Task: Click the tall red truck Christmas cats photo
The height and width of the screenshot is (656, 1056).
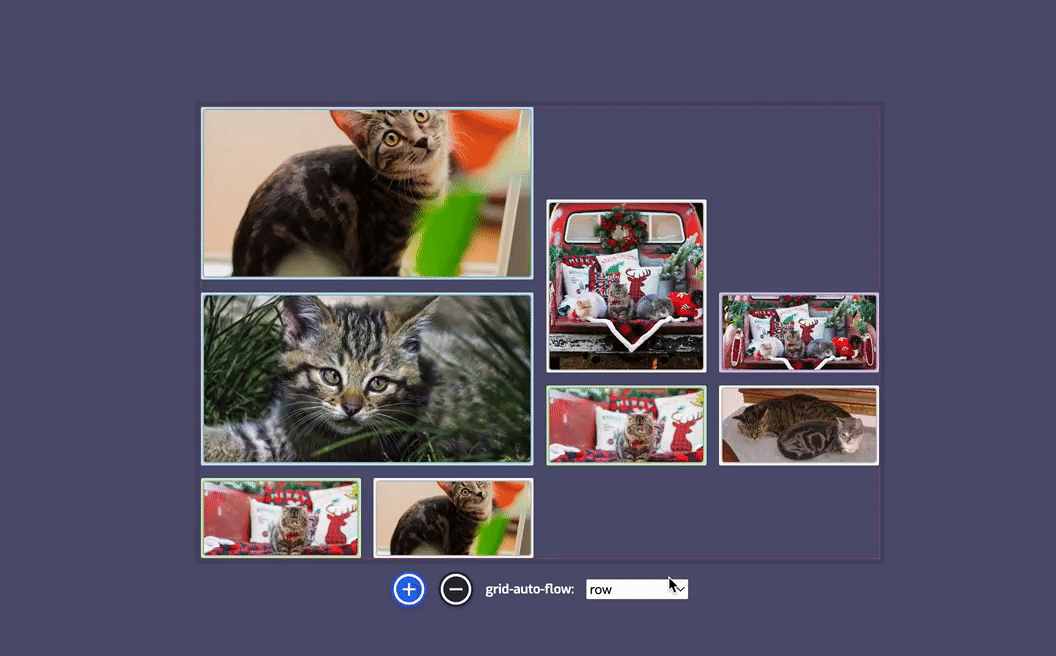Action: 626,286
